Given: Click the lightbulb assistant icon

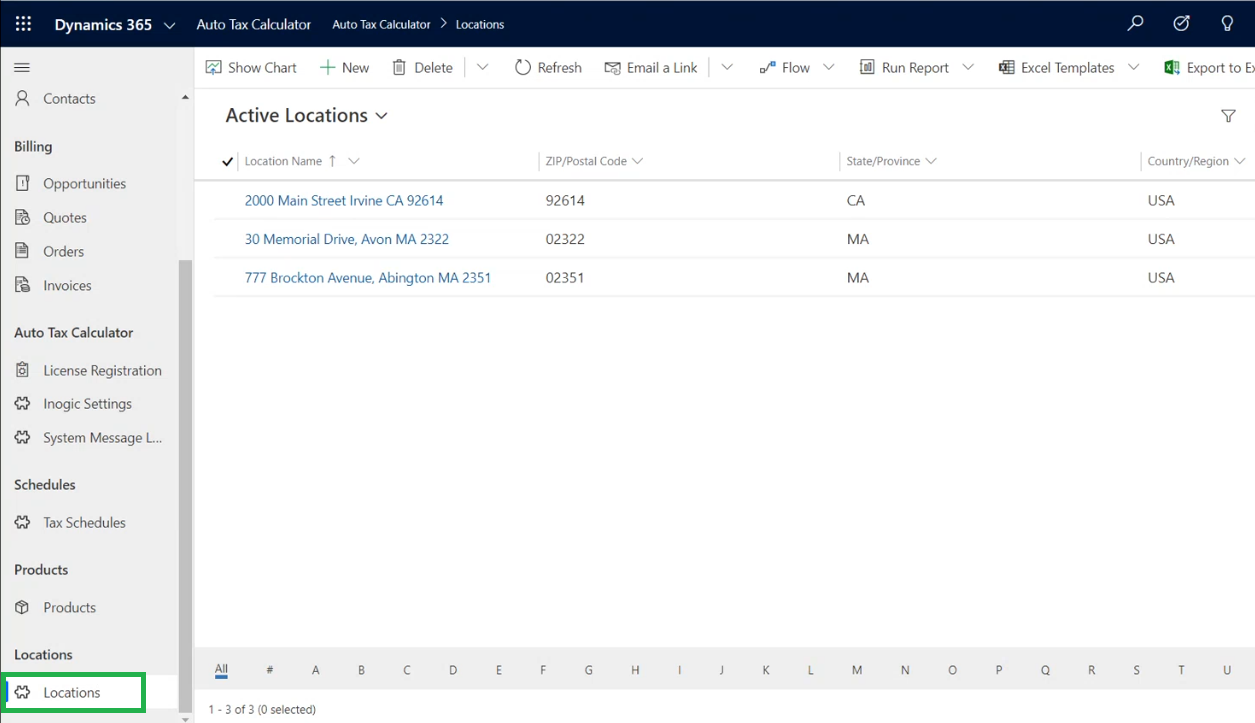Looking at the screenshot, I should [x=1227, y=23].
